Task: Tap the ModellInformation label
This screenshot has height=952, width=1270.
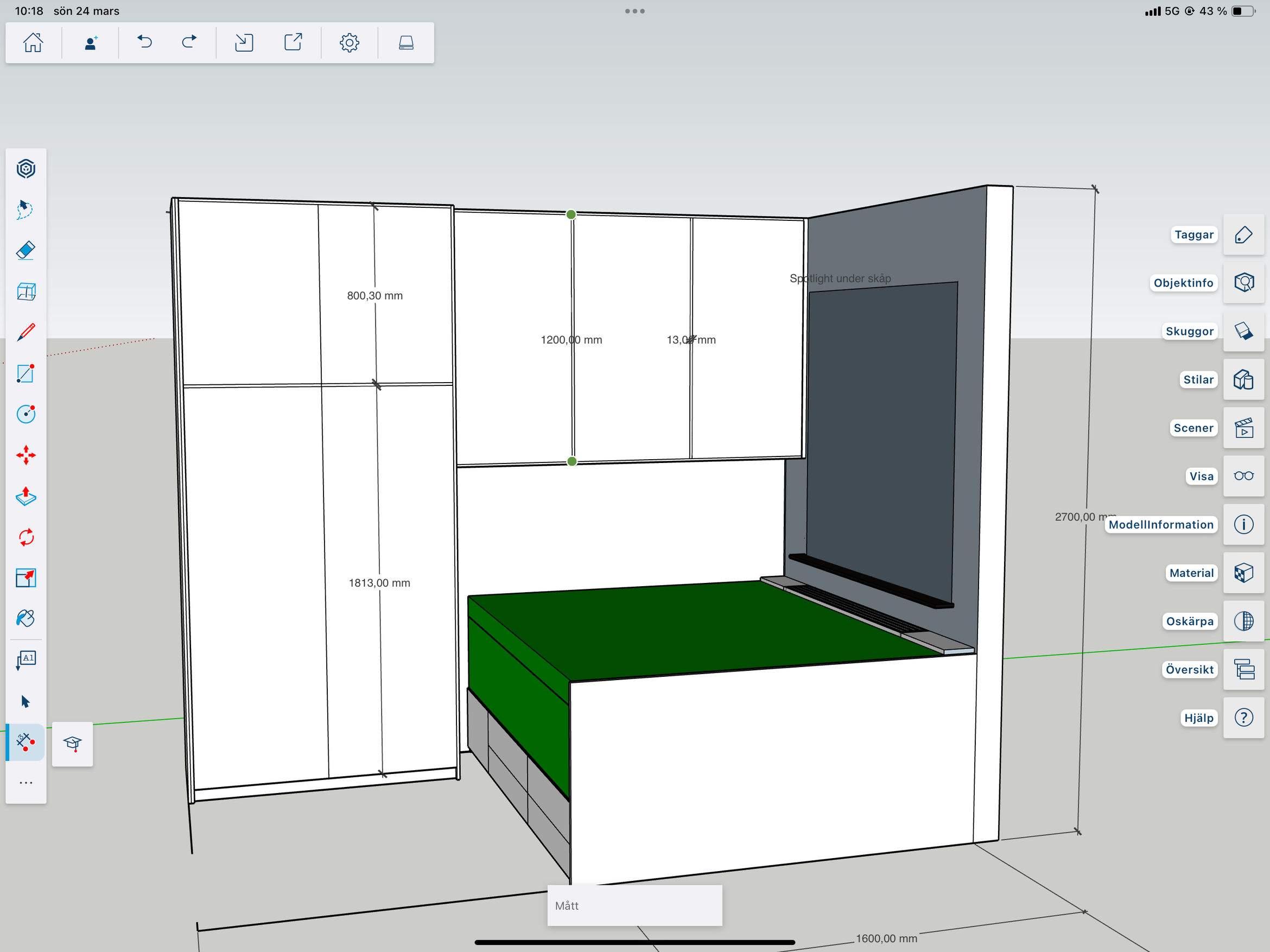Action: pos(1161,524)
